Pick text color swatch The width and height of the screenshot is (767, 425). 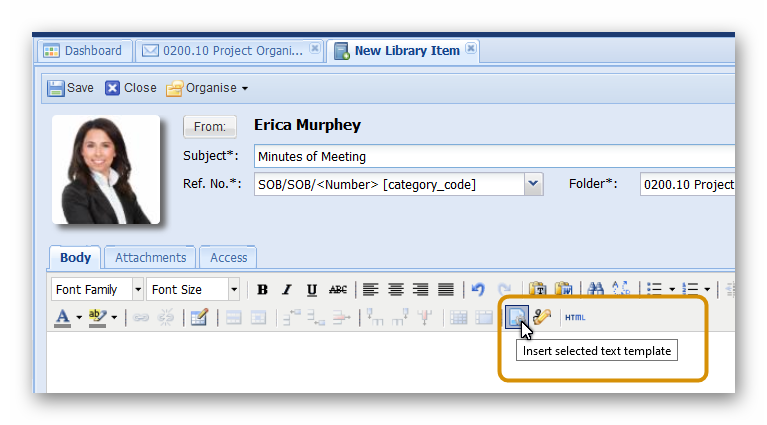[x=62, y=317]
